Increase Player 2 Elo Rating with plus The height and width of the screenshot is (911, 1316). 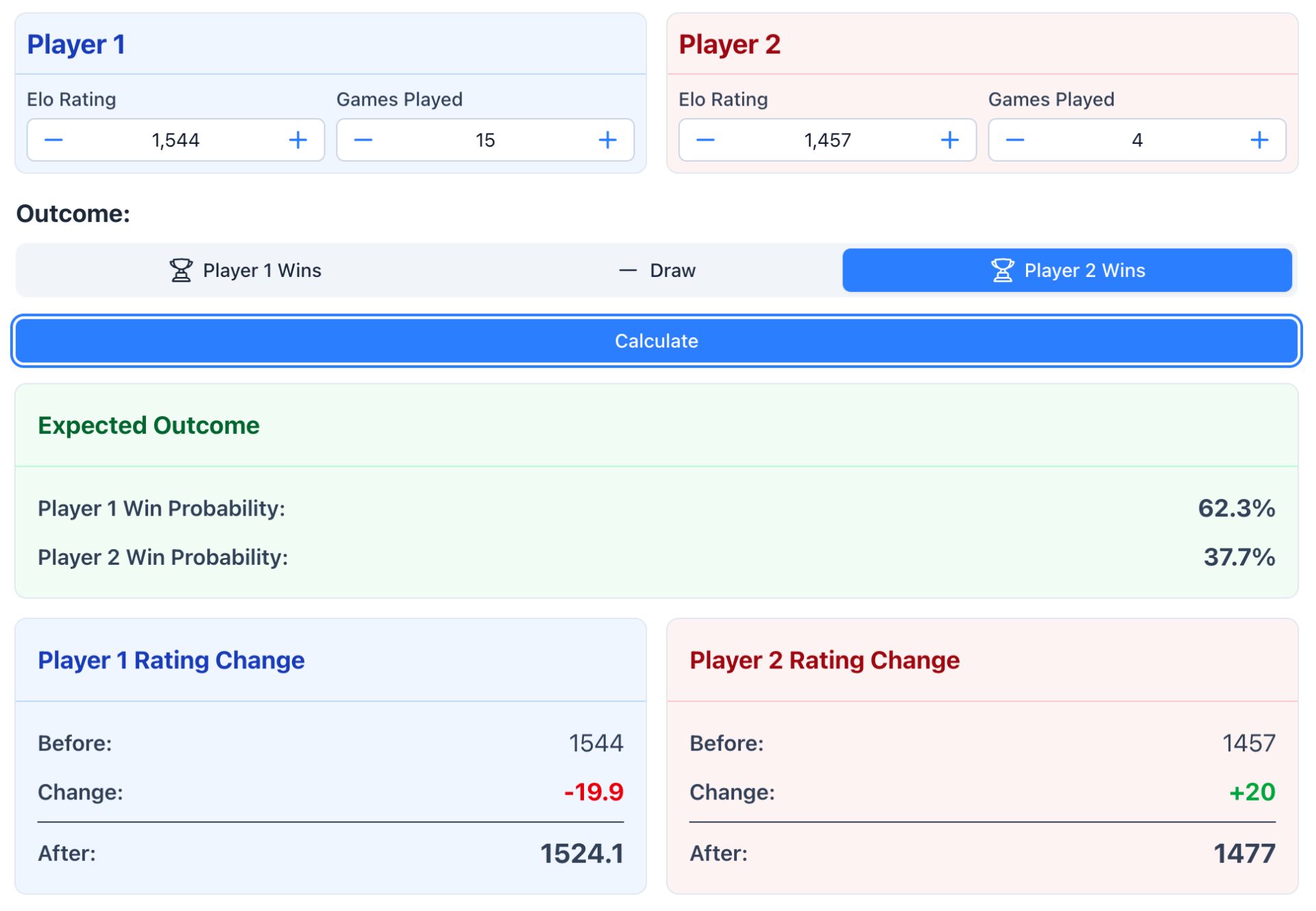pyautogui.click(x=949, y=141)
